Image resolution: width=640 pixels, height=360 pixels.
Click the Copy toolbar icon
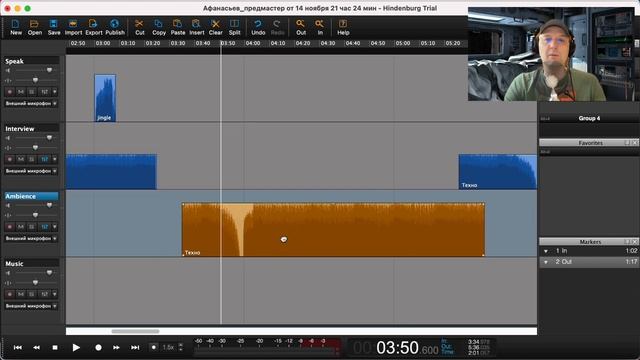[x=159, y=27]
